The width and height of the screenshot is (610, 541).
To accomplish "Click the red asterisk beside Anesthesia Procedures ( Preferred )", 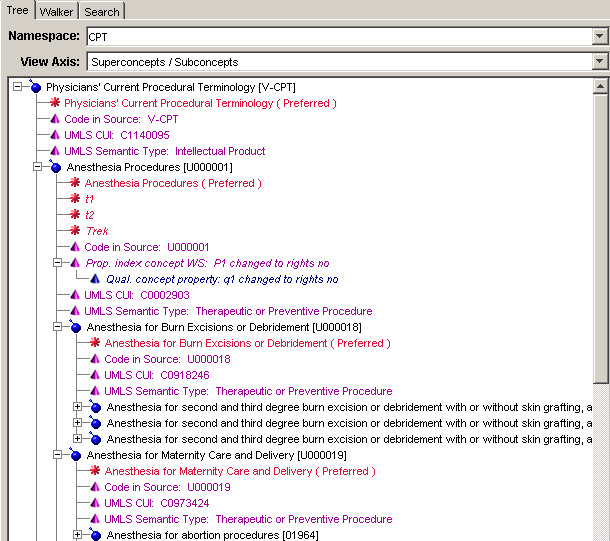I will [75, 182].
